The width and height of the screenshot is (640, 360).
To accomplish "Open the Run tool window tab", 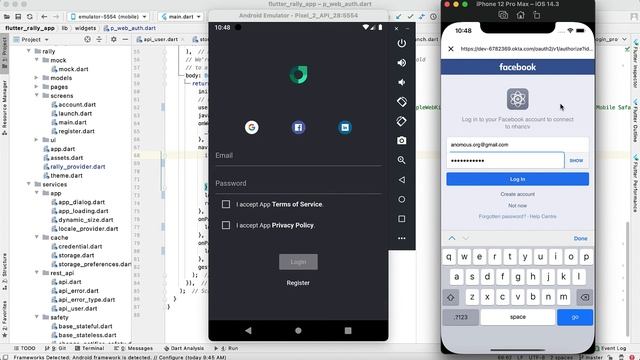I will coord(226,348).
